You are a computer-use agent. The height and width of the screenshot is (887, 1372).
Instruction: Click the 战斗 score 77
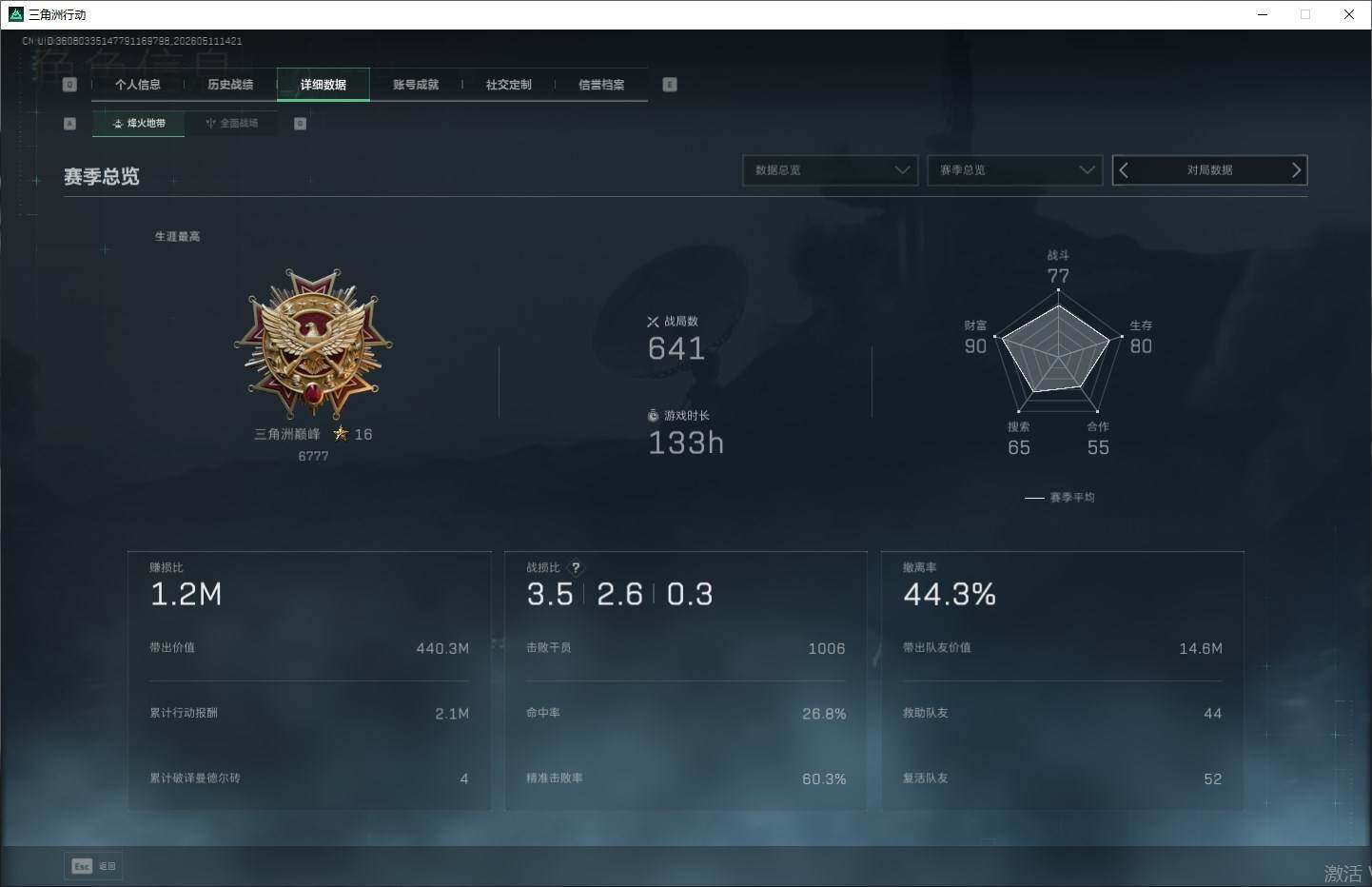1058,276
